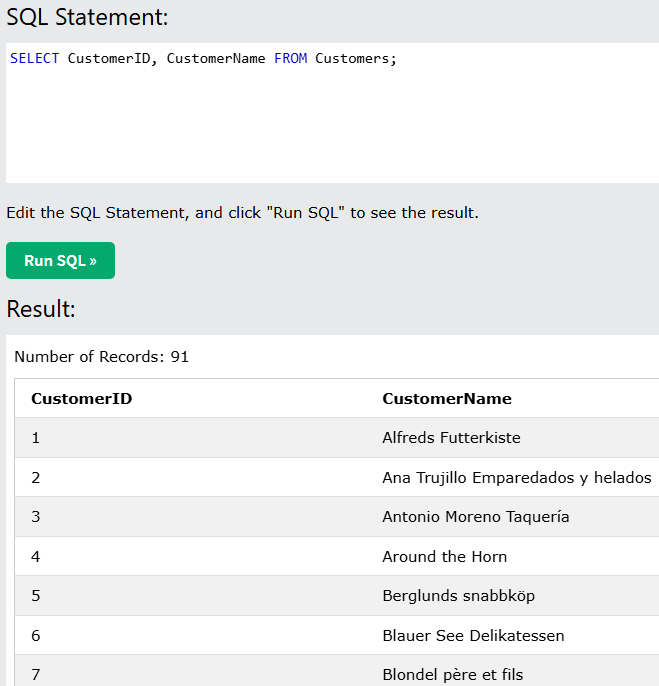The height and width of the screenshot is (686, 659).
Task: Click the Ana Trujillo Emparedados y helados cell
Action: 516,478
